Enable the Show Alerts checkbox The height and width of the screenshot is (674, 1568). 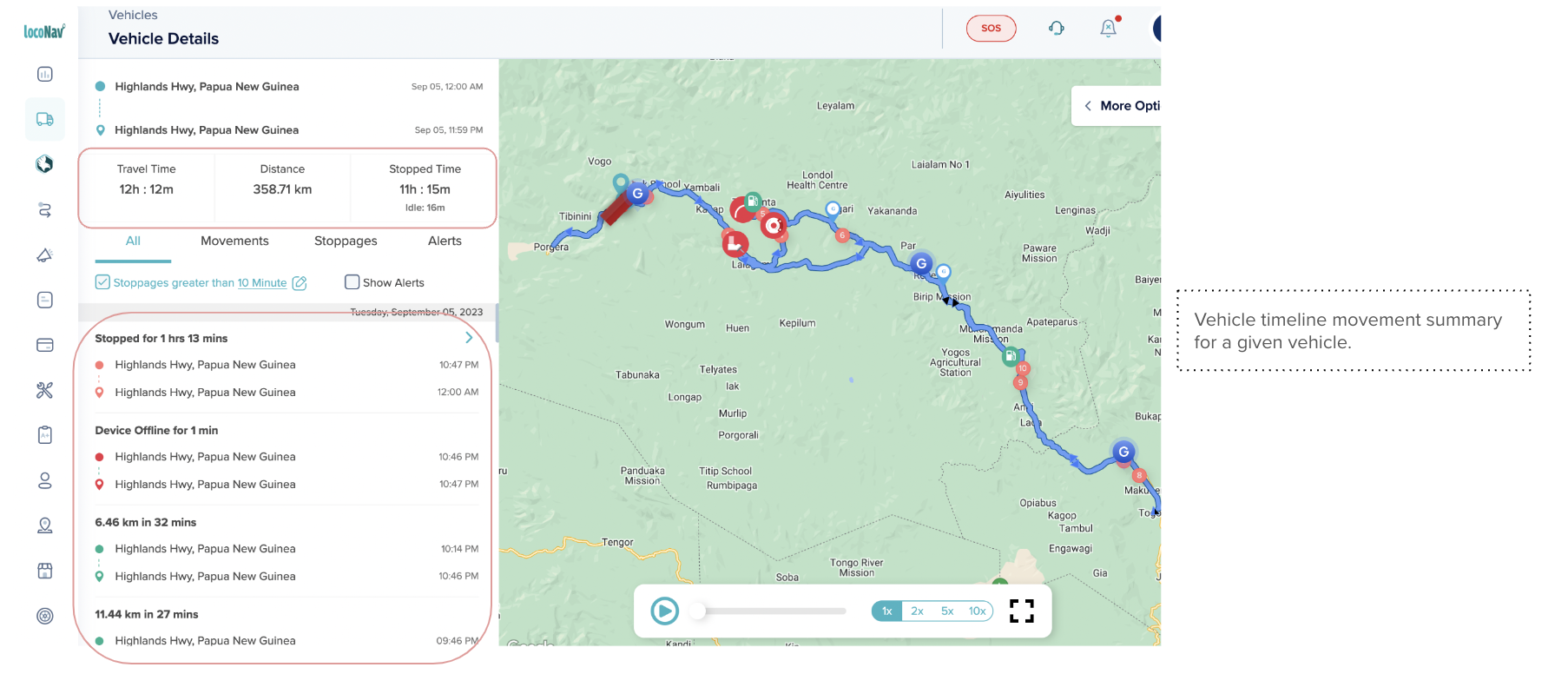coord(352,282)
